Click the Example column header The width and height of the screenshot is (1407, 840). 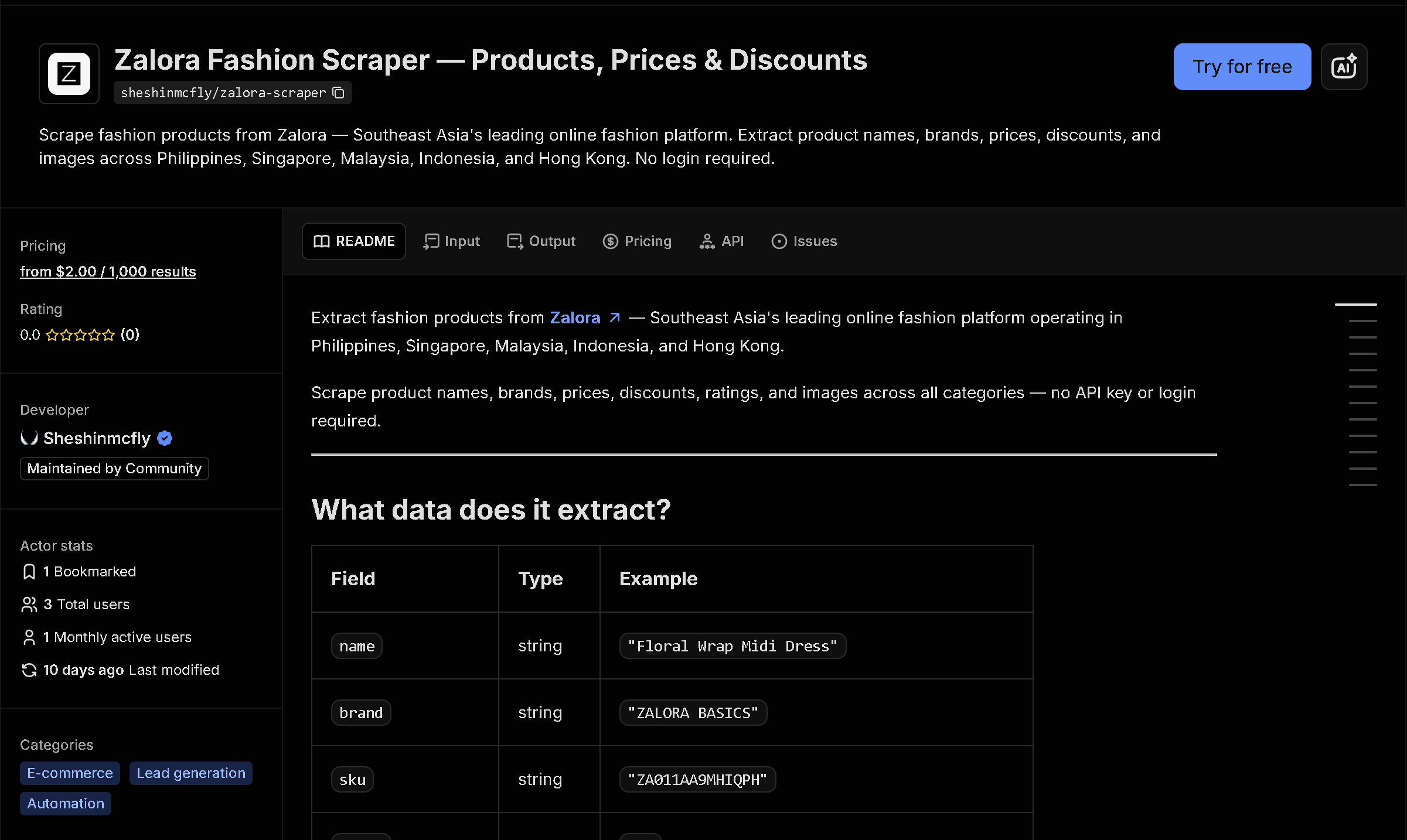click(658, 579)
